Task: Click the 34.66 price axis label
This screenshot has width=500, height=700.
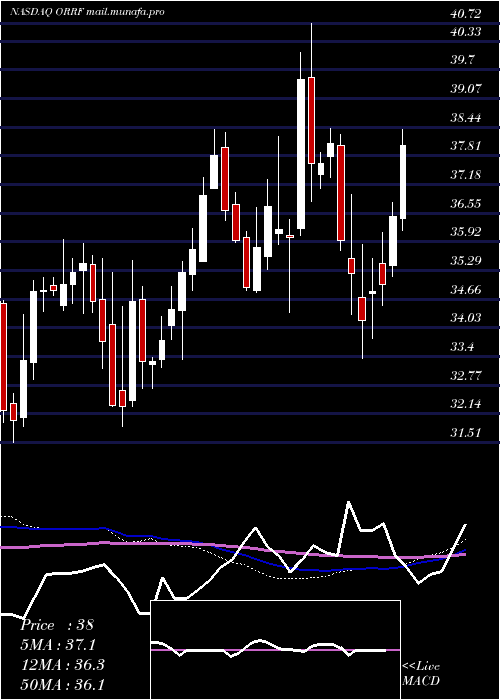Action: point(466,290)
